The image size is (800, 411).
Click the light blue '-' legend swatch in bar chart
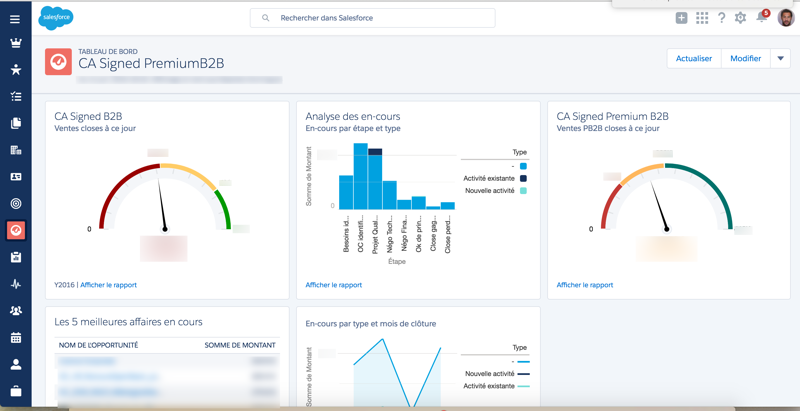point(523,166)
